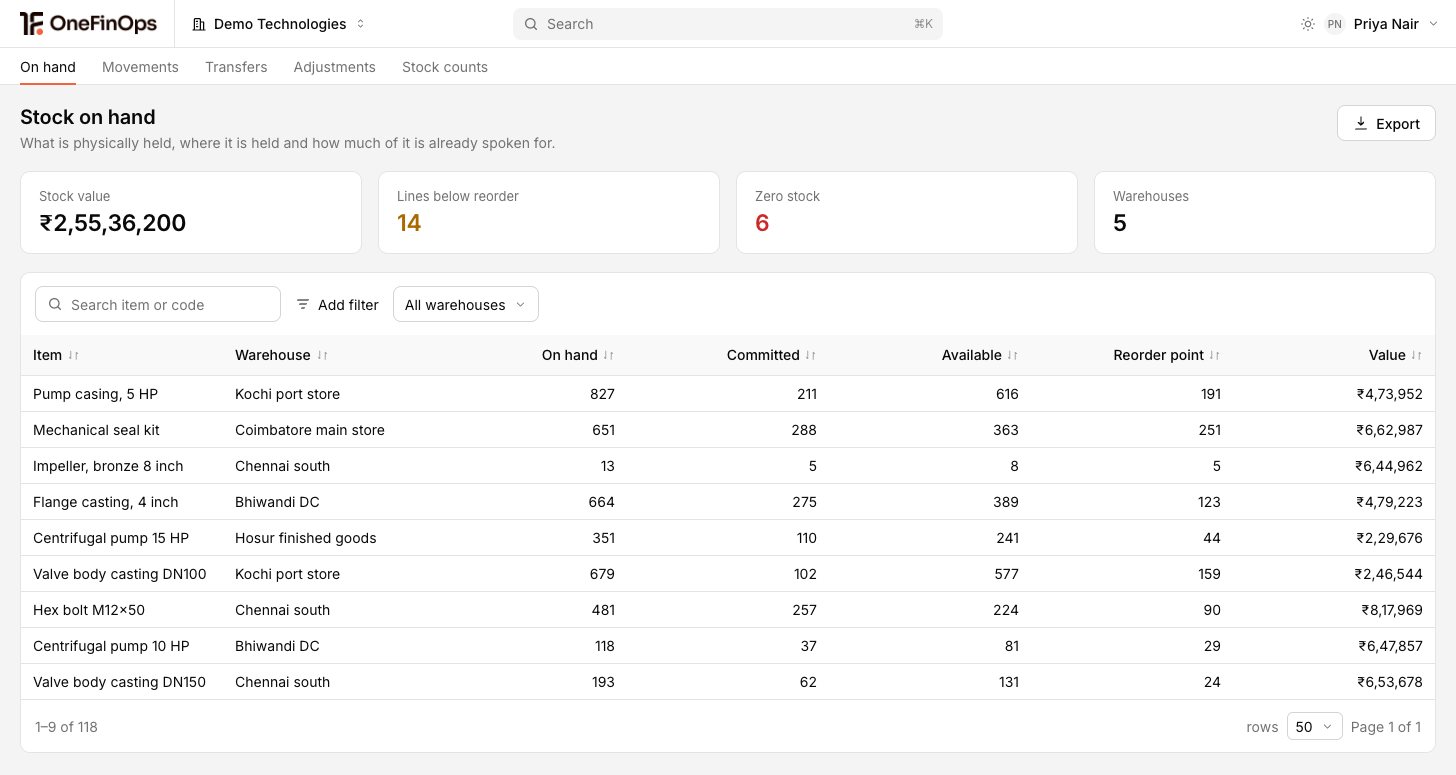Click the Stock value card
The height and width of the screenshot is (775, 1456).
191,212
